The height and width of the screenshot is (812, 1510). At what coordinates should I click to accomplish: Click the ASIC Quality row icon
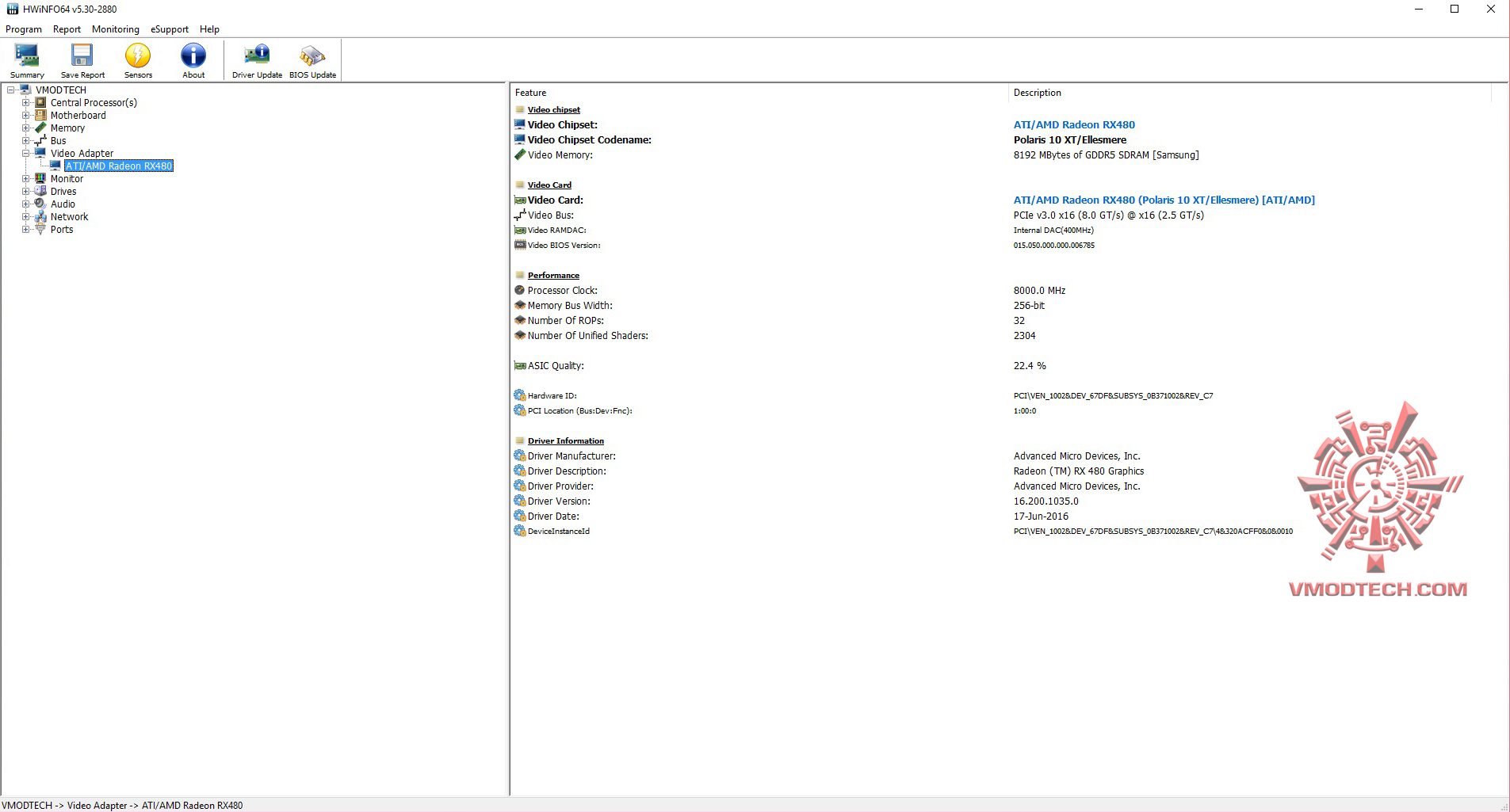[520, 365]
